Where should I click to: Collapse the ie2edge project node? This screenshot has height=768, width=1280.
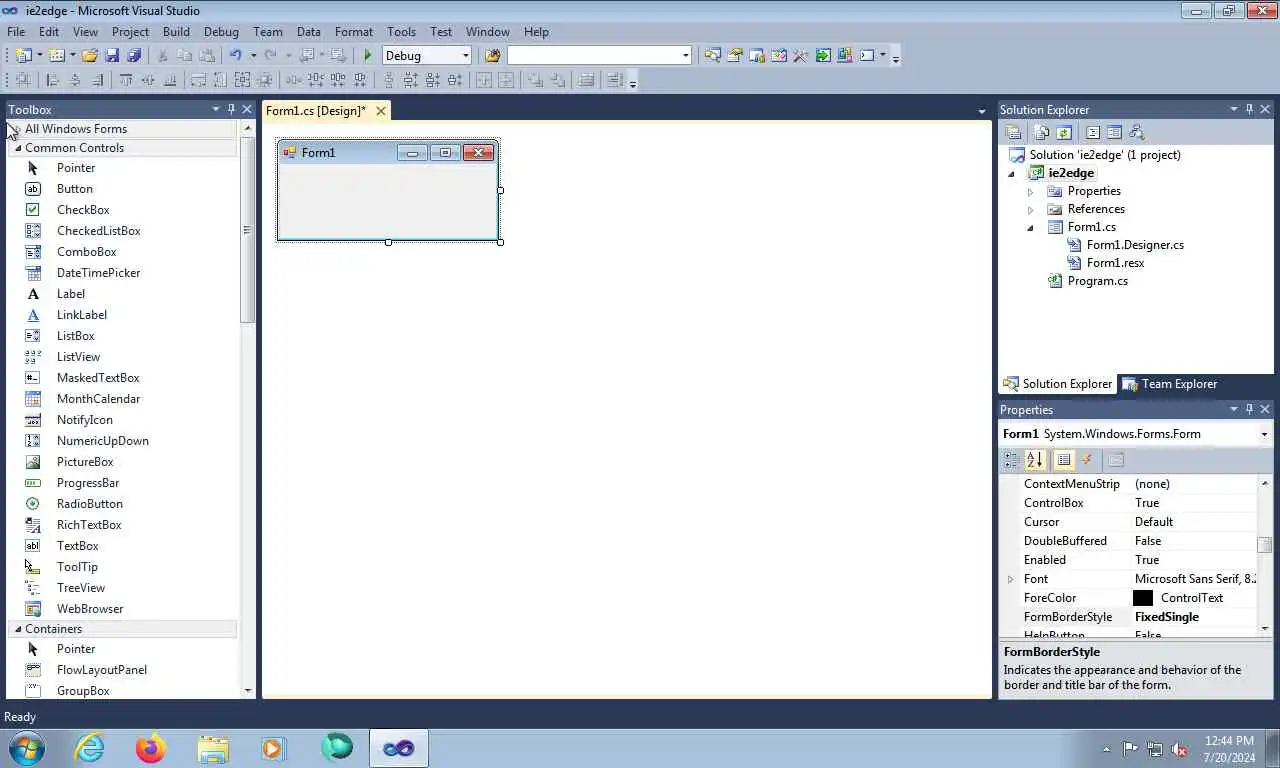coord(1012,174)
